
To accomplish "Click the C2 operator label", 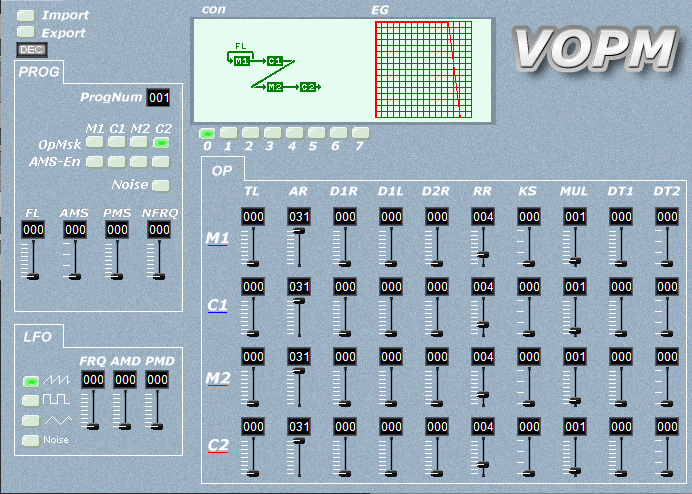I will [218, 445].
